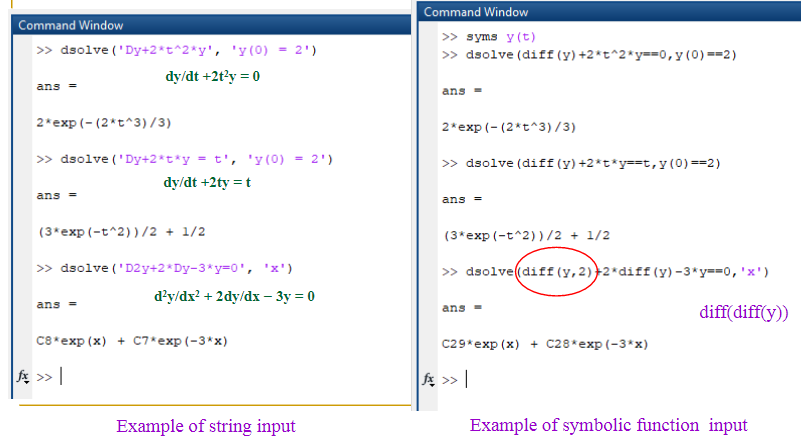Open fx function browser in right Command Window
The height and width of the screenshot is (436, 801).
(428, 379)
